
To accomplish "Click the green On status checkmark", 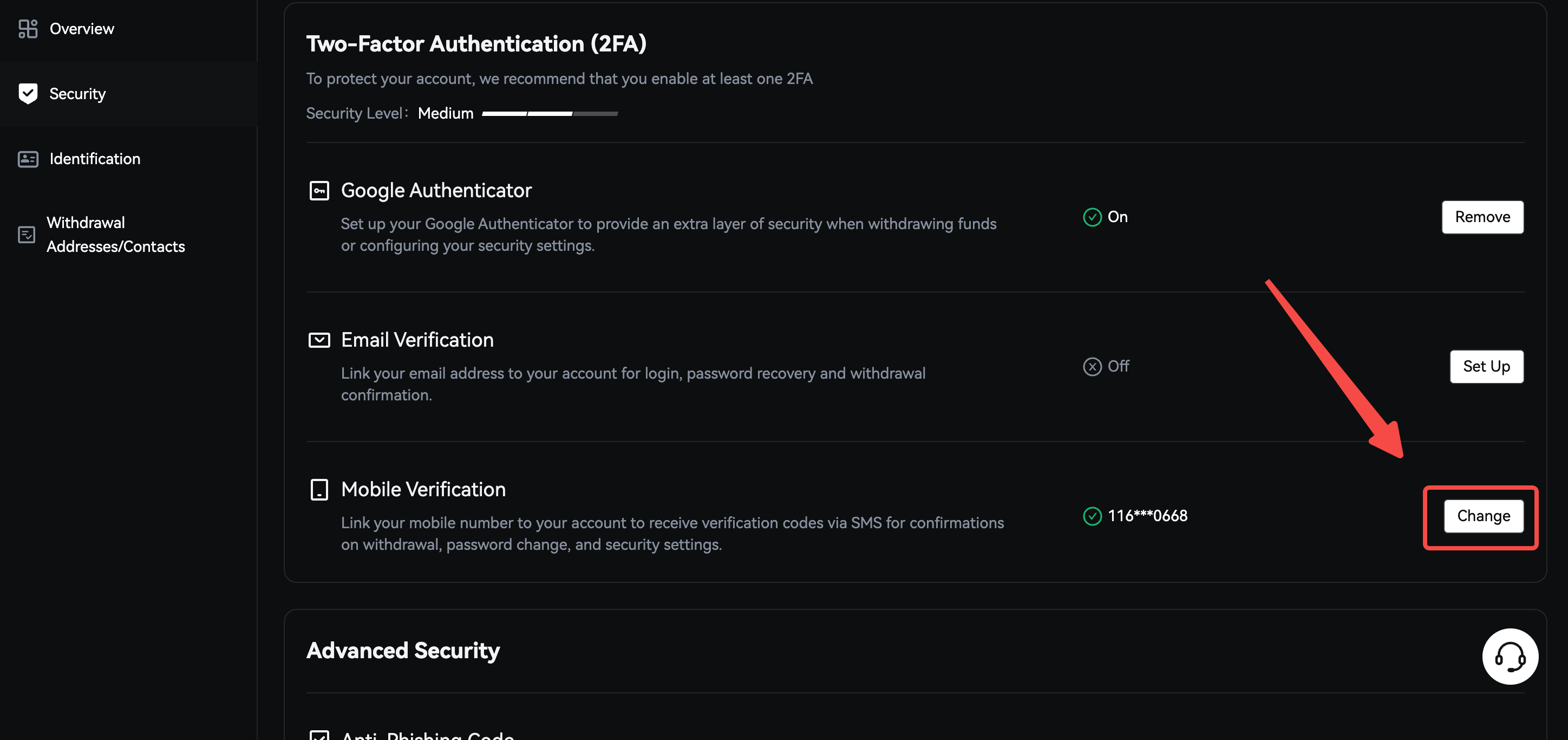I will (1092, 217).
